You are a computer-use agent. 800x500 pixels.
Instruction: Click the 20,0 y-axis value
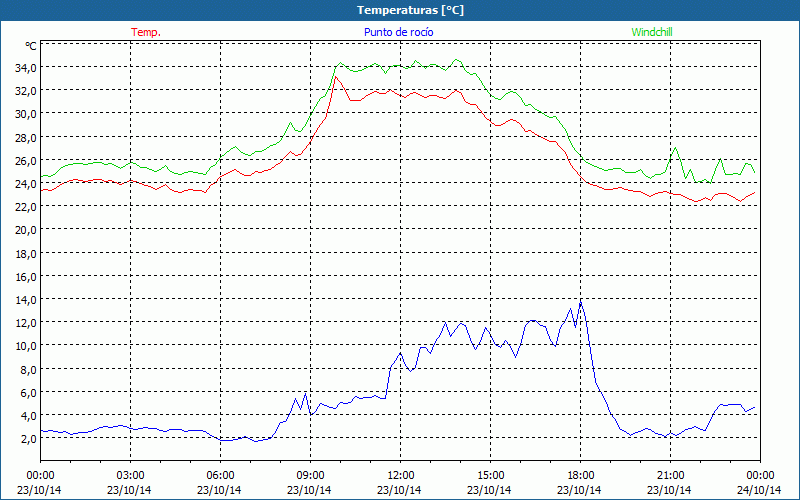(x=26, y=230)
